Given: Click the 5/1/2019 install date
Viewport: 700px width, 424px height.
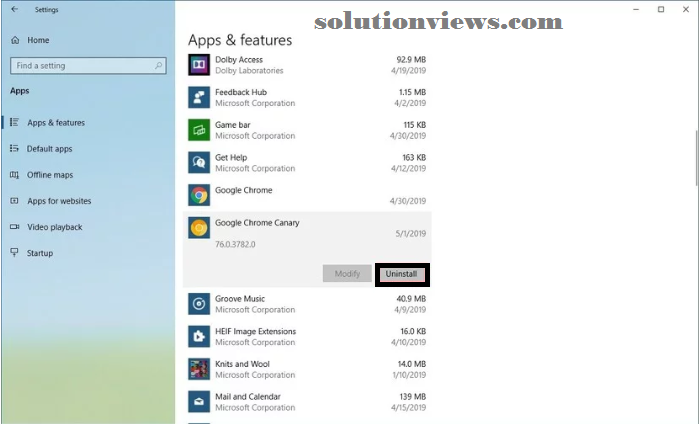Looking at the screenshot, I should (411, 233).
